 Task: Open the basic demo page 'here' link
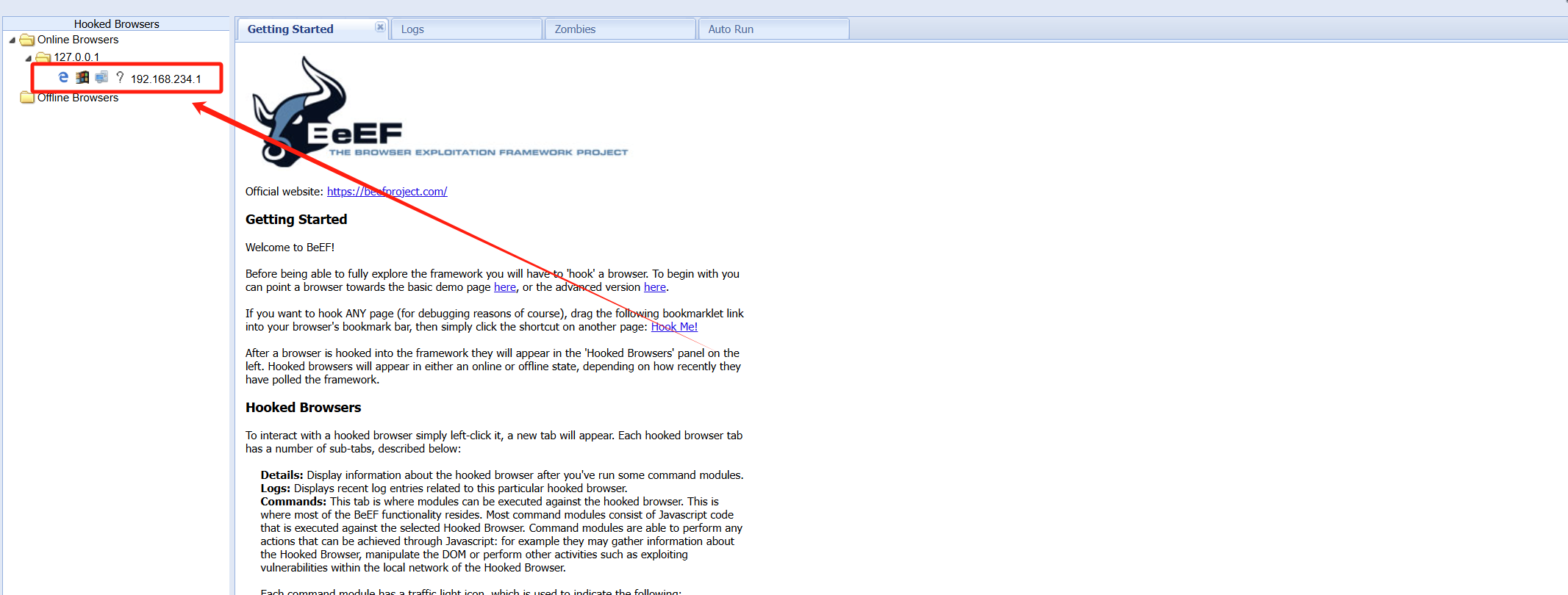(505, 287)
